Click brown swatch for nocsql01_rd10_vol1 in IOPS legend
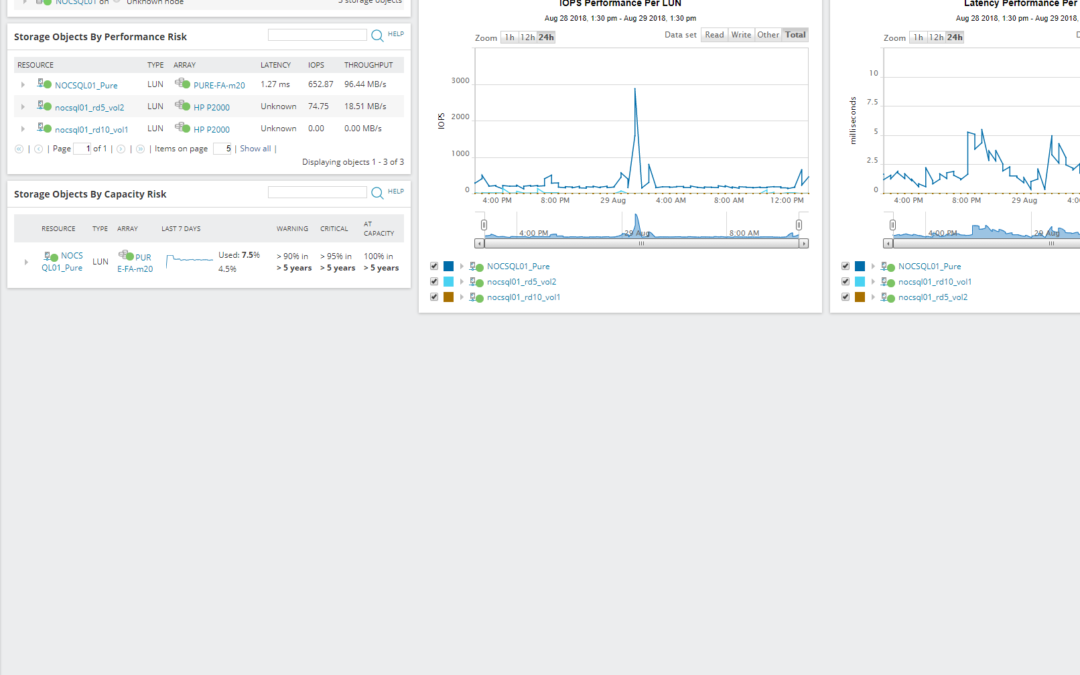 pyautogui.click(x=448, y=297)
